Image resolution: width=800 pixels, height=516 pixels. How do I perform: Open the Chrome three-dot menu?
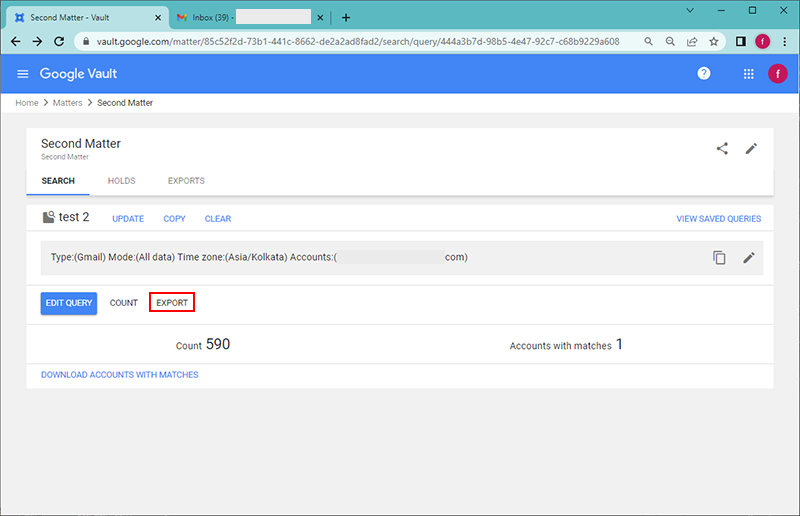(x=785, y=41)
